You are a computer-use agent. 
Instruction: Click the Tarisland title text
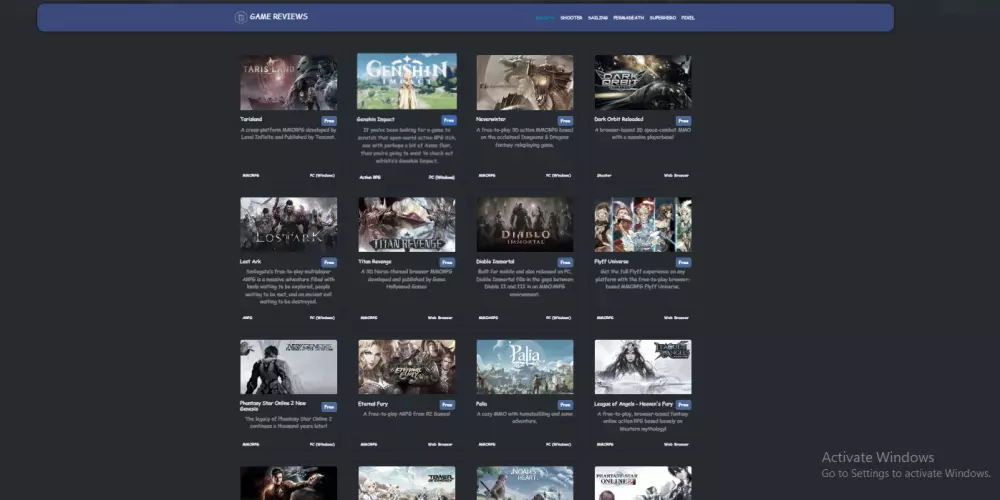[251, 119]
